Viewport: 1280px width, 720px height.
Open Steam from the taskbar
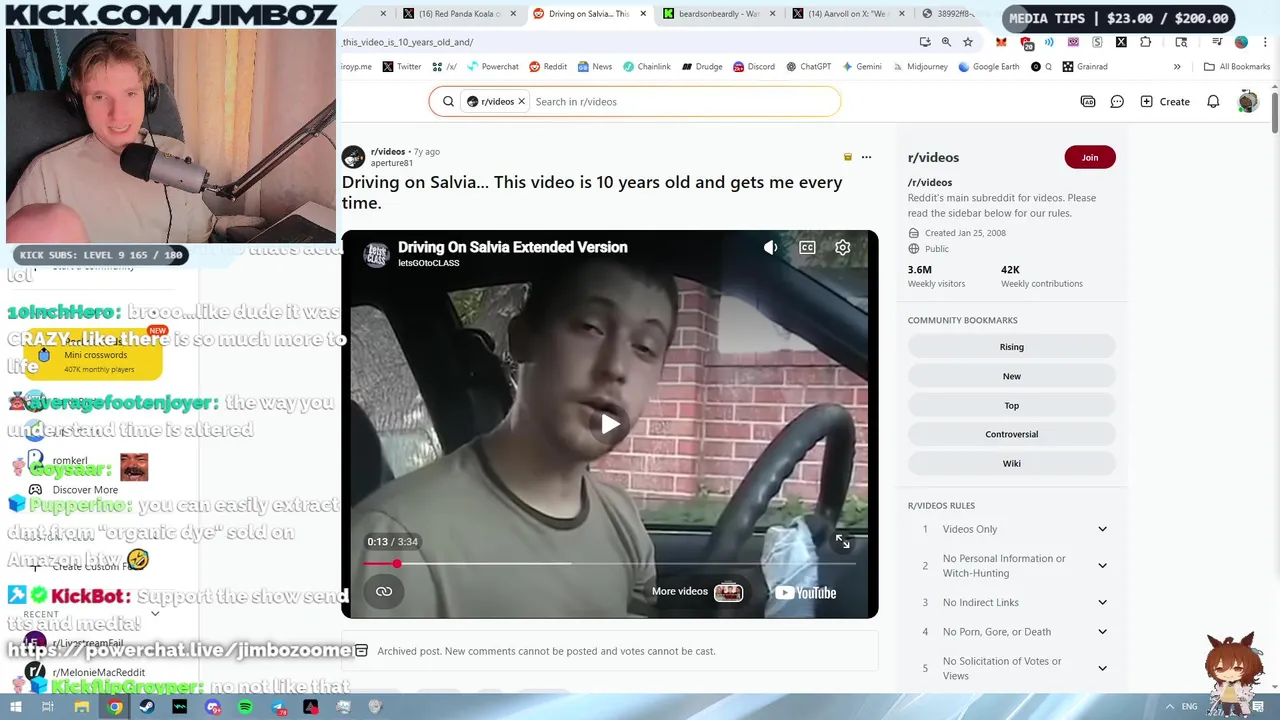tap(147, 707)
